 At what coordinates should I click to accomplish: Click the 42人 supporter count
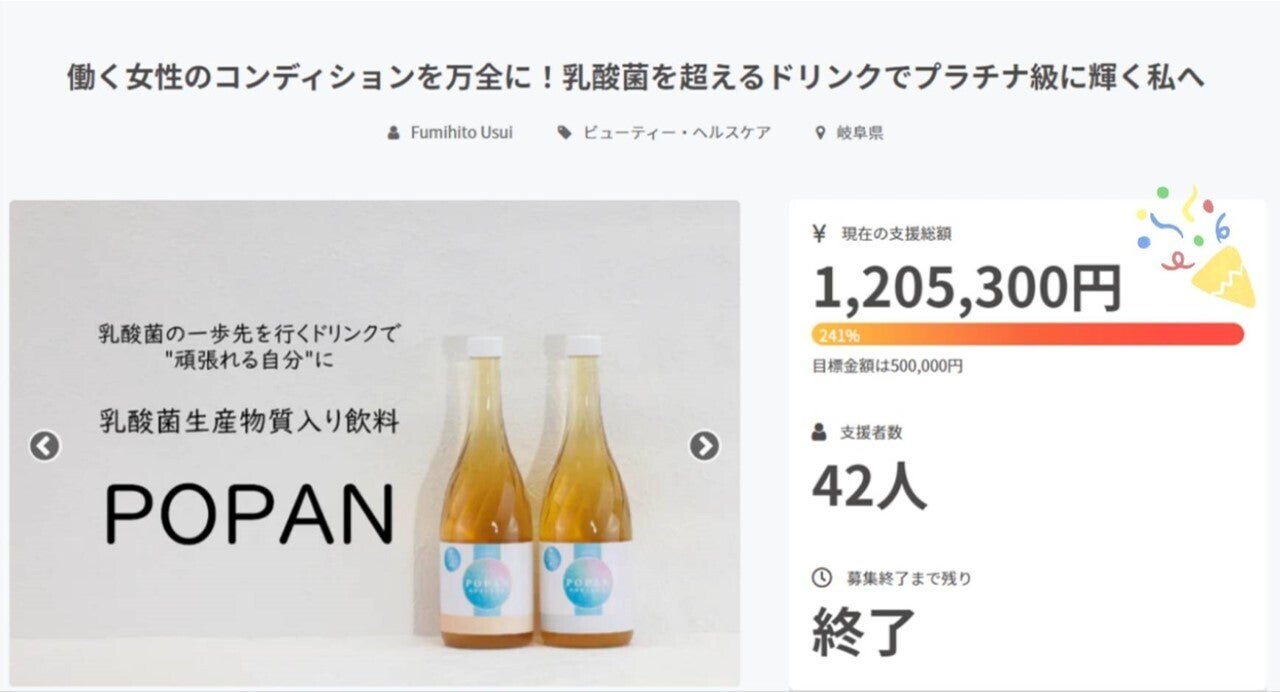(869, 486)
